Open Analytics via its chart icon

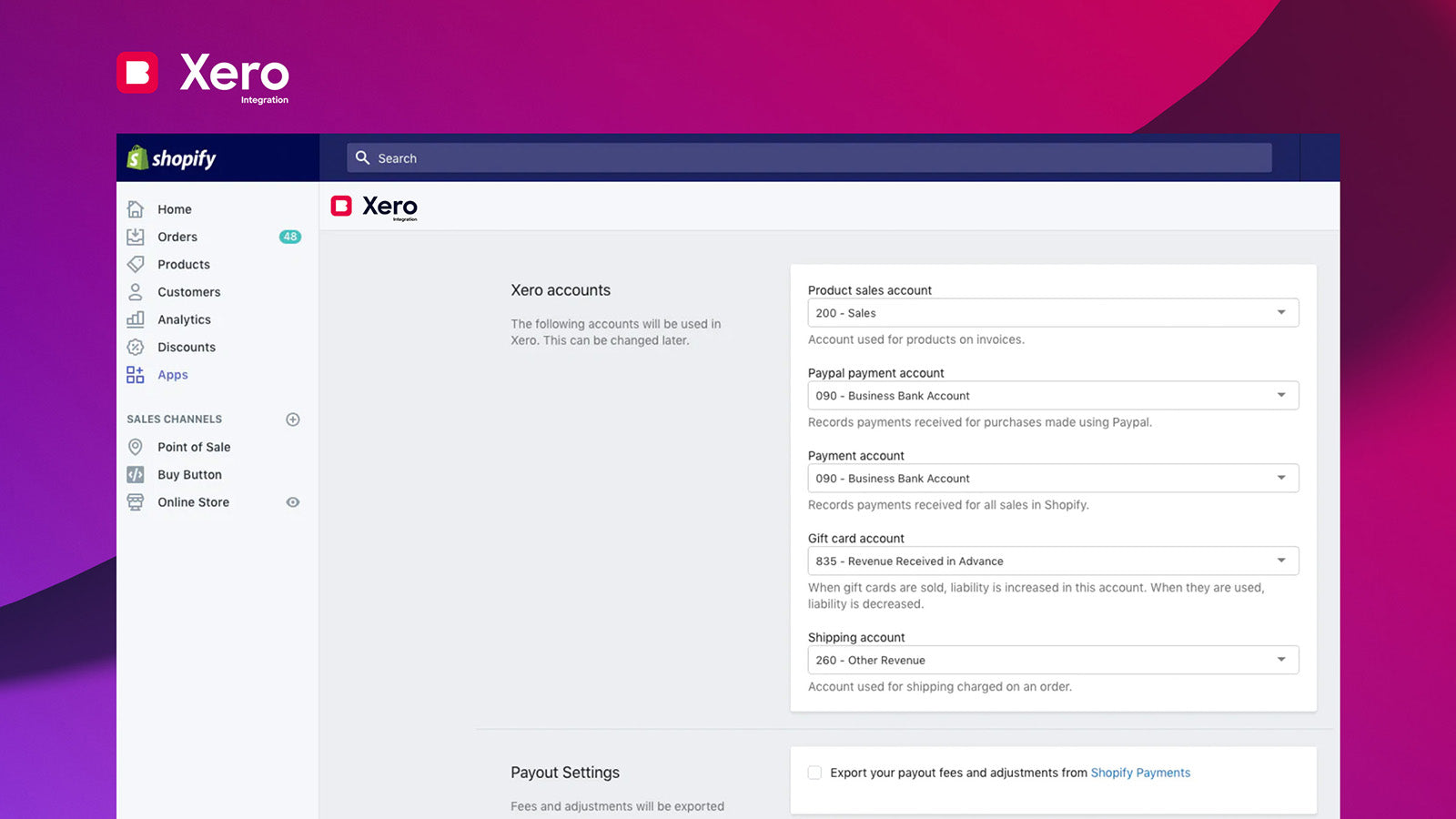pyautogui.click(x=135, y=319)
